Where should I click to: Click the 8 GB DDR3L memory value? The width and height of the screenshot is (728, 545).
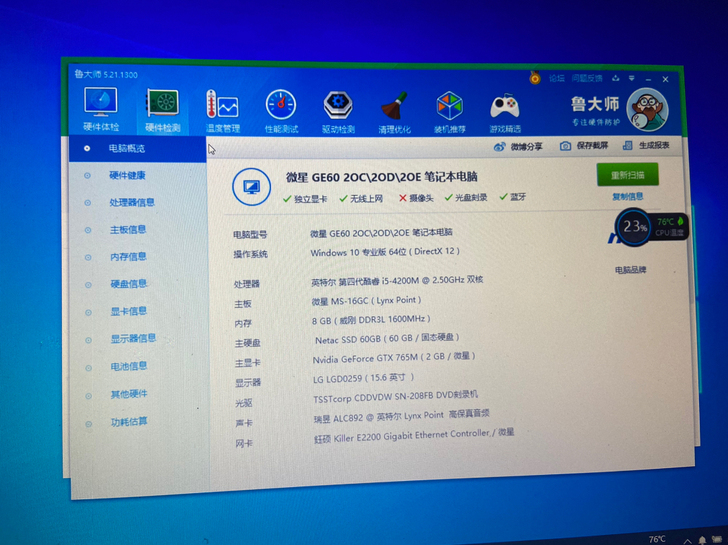click(371, 320)
